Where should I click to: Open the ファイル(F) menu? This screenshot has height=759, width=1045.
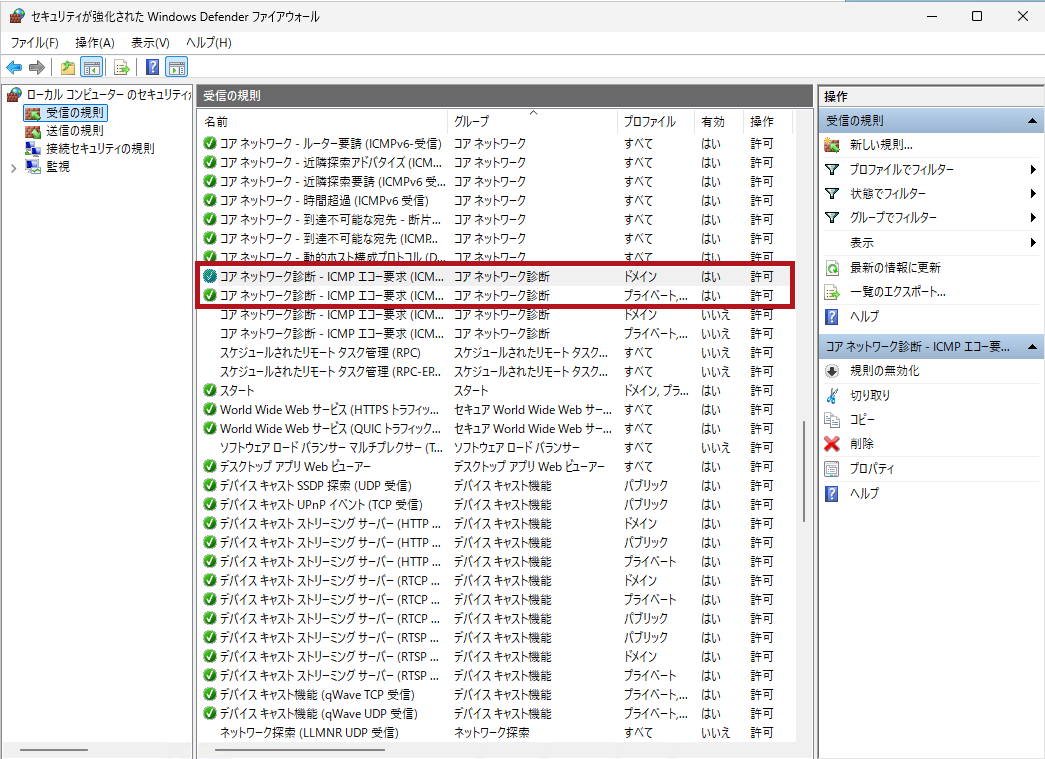35,43
